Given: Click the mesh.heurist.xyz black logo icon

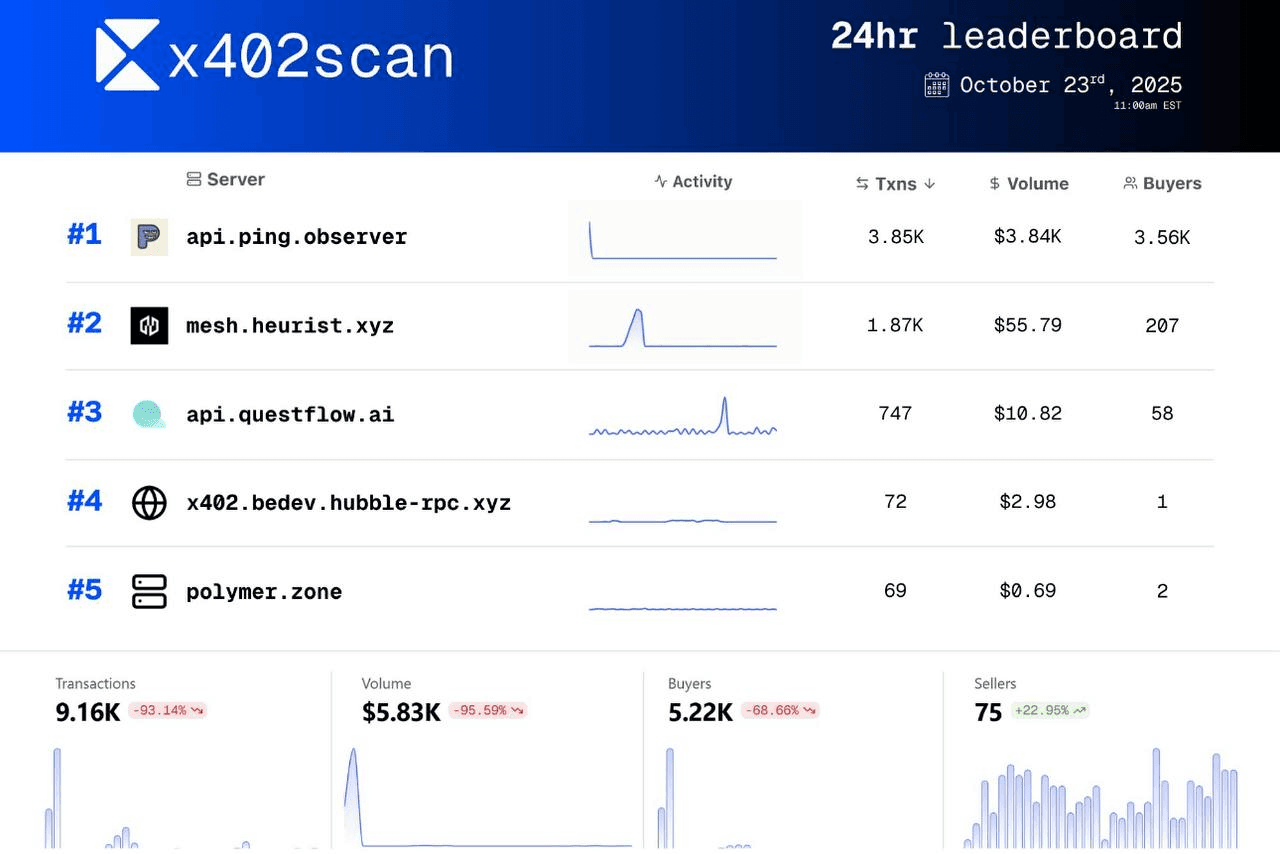Looking at the screenshot, I should point(149,325).
